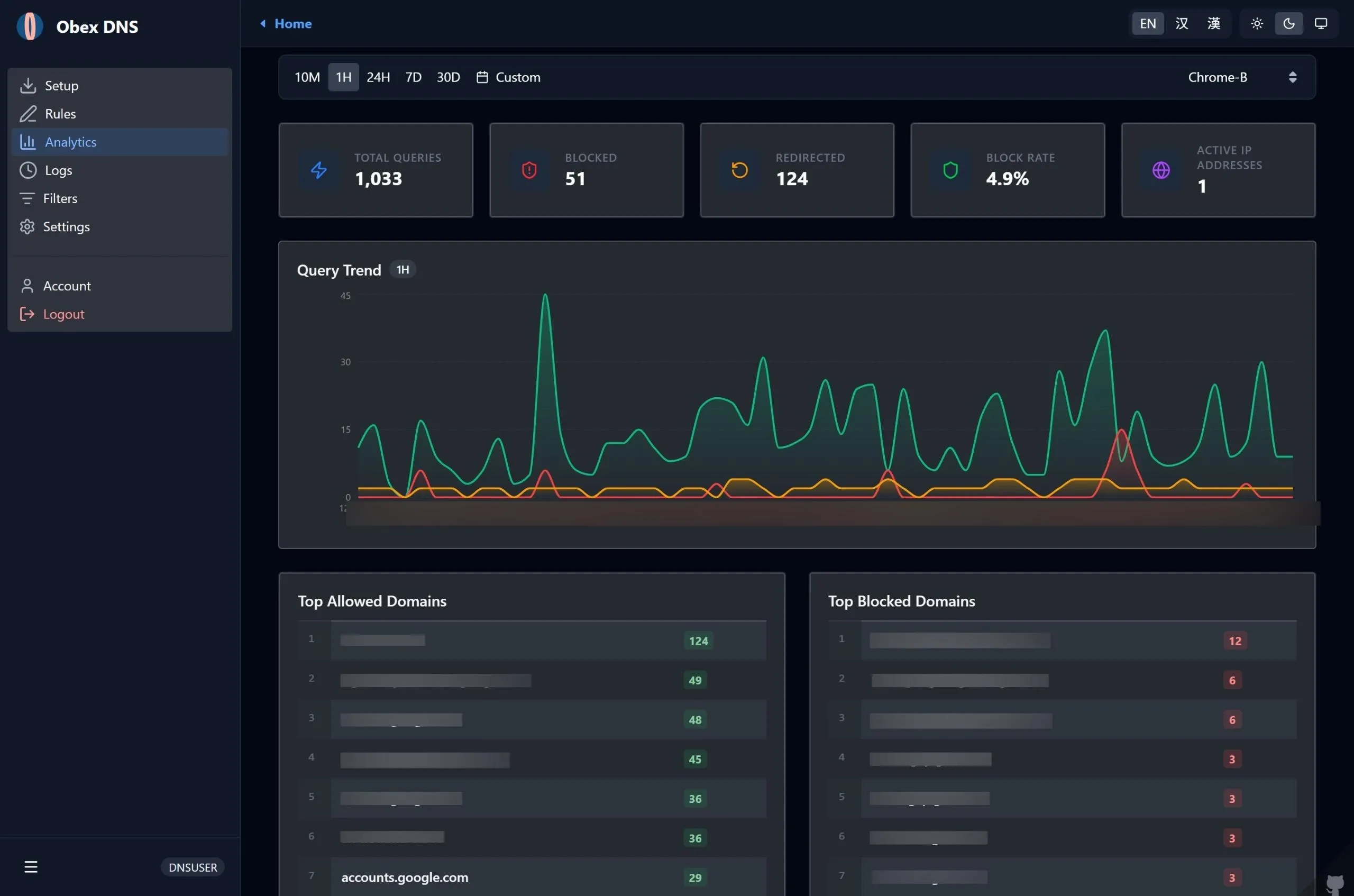
Task: Click the Logout icon
Action: pos(27,314)
